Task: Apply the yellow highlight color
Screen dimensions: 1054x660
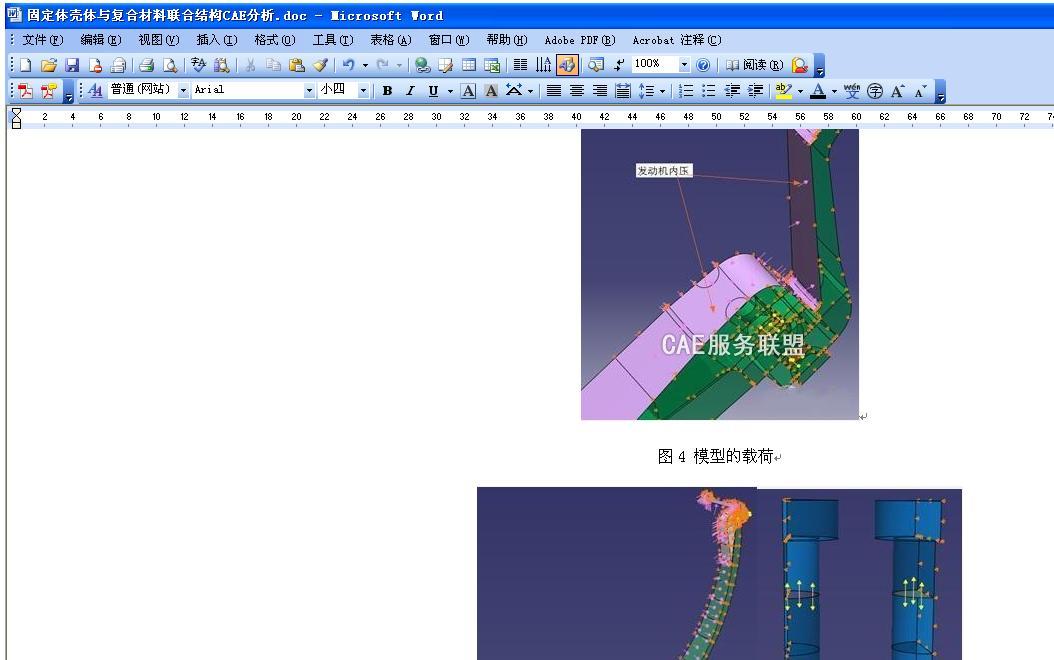Action: tap(783, 91)
